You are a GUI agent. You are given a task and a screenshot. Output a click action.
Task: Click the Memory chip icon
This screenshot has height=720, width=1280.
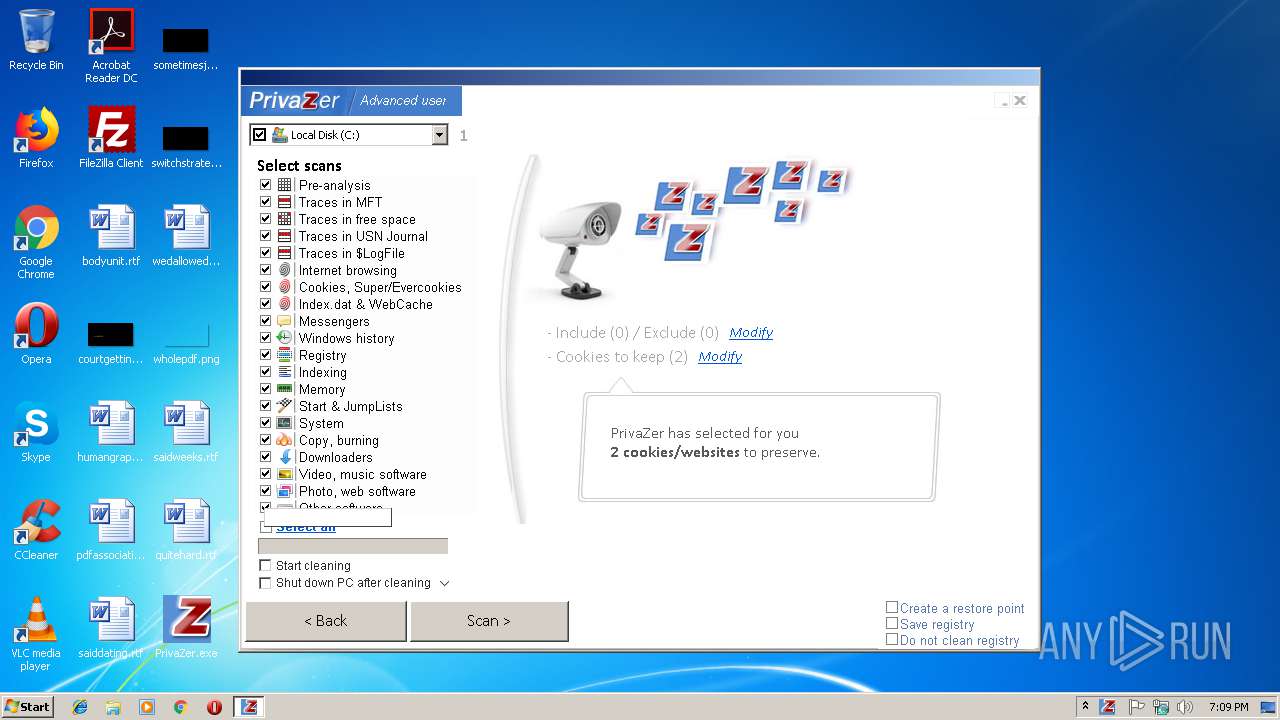pos(285,389)
